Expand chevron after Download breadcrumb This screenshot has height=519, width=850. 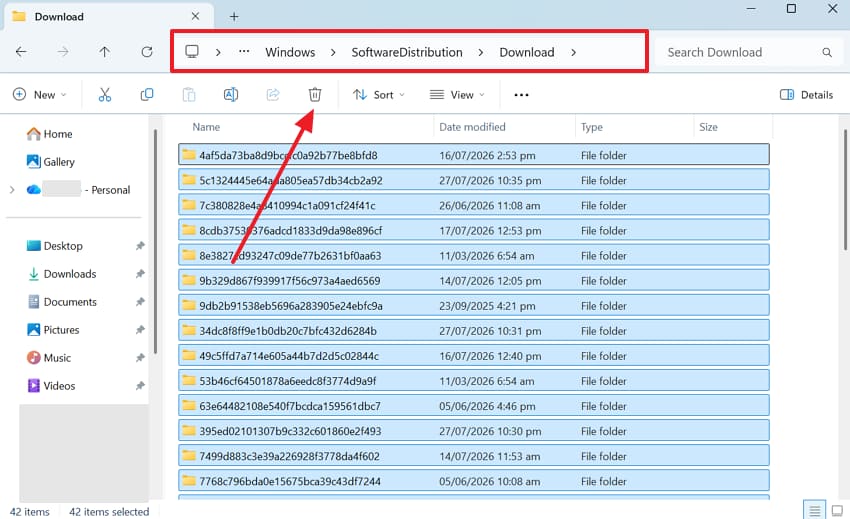click(573, 52)
